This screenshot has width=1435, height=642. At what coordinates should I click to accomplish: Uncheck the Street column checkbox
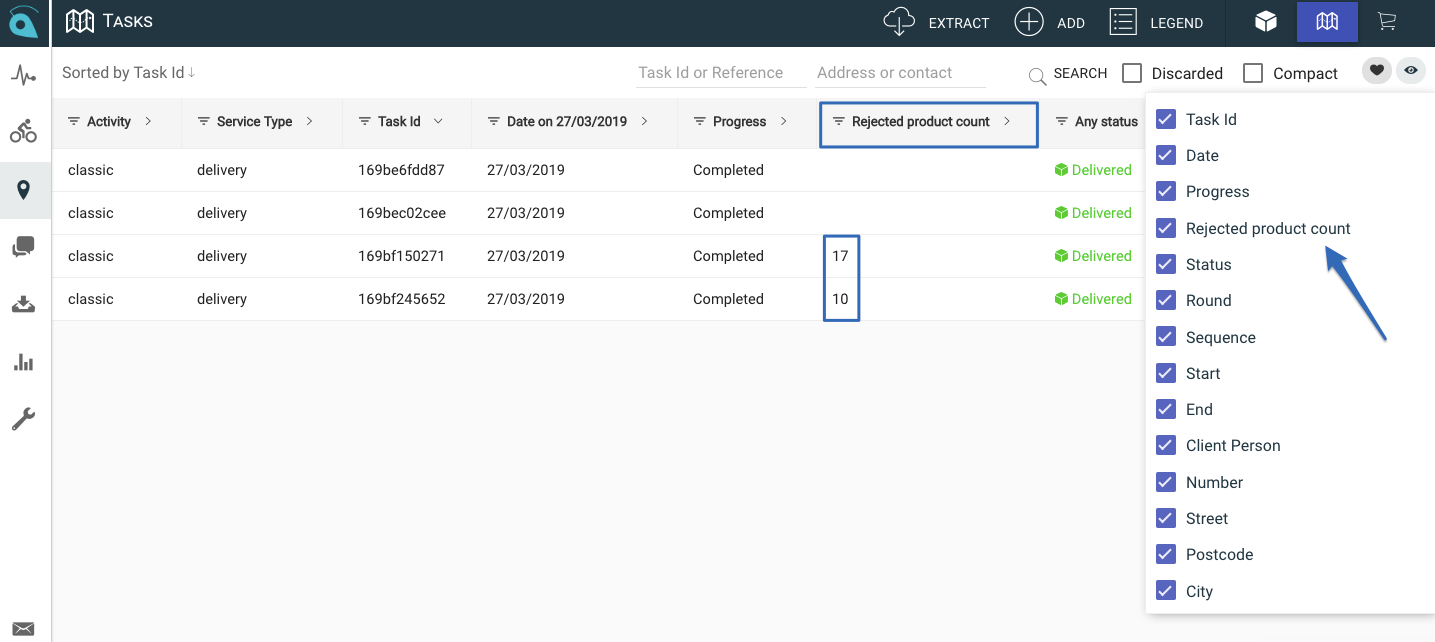pos(1166,518)
